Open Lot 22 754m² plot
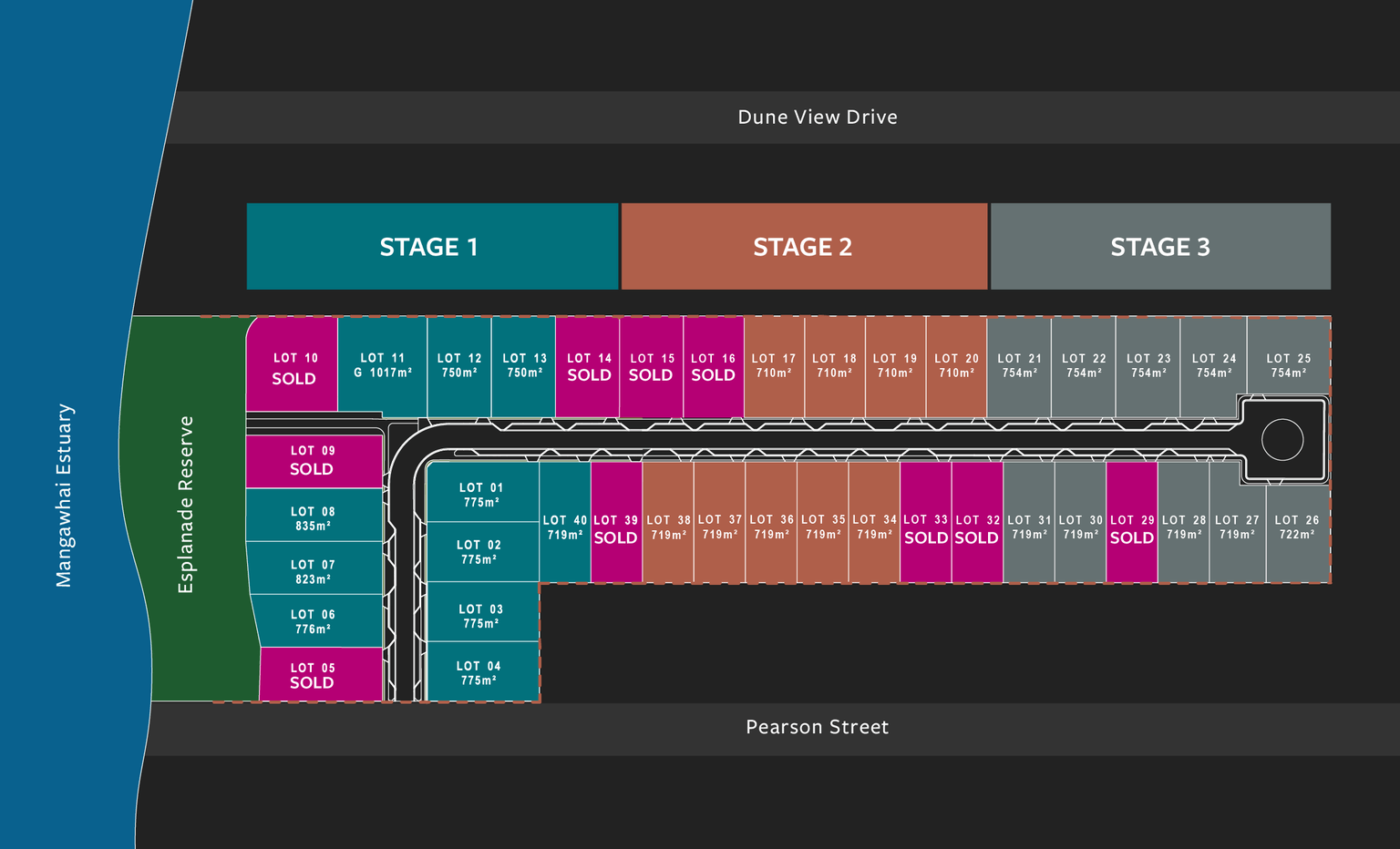 1084,366
